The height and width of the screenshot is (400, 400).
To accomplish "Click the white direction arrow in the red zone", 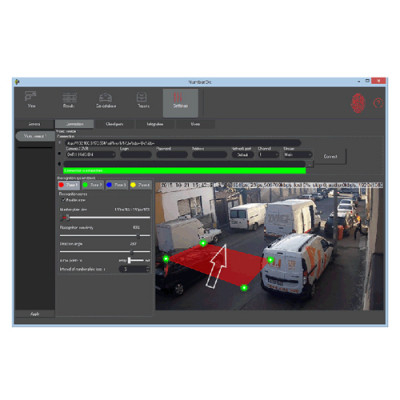I will [217, 266].
